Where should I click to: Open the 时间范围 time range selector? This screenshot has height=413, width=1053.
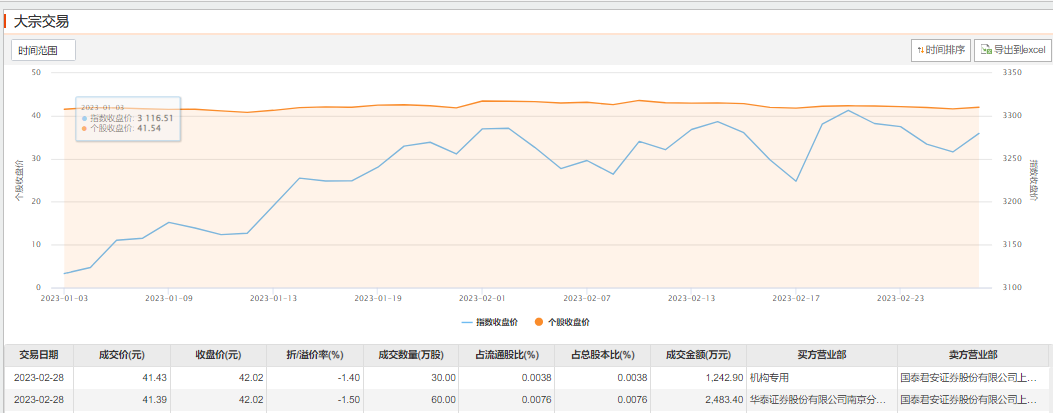click(x=43, y=50)
